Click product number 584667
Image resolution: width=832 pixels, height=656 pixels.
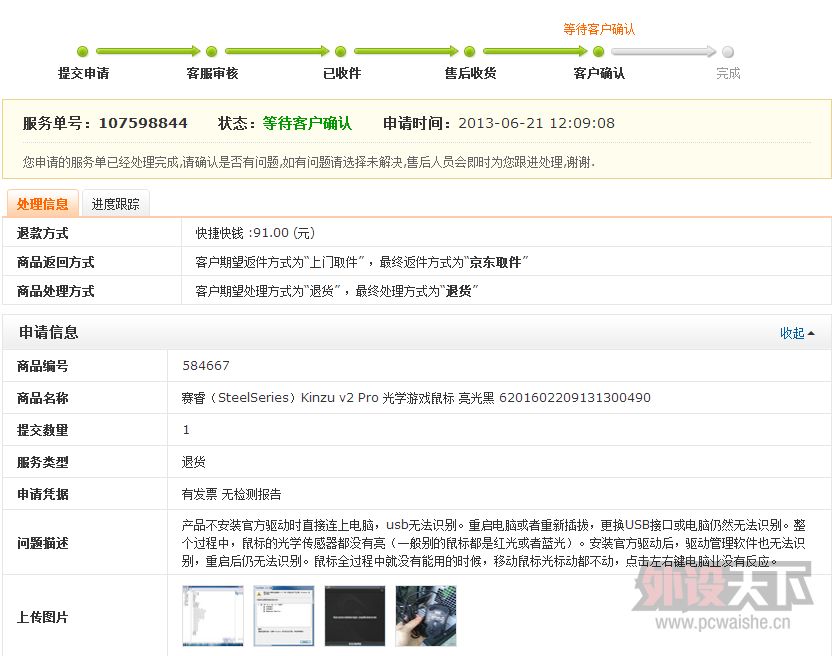pyautogui.click(x=206, y=366)
